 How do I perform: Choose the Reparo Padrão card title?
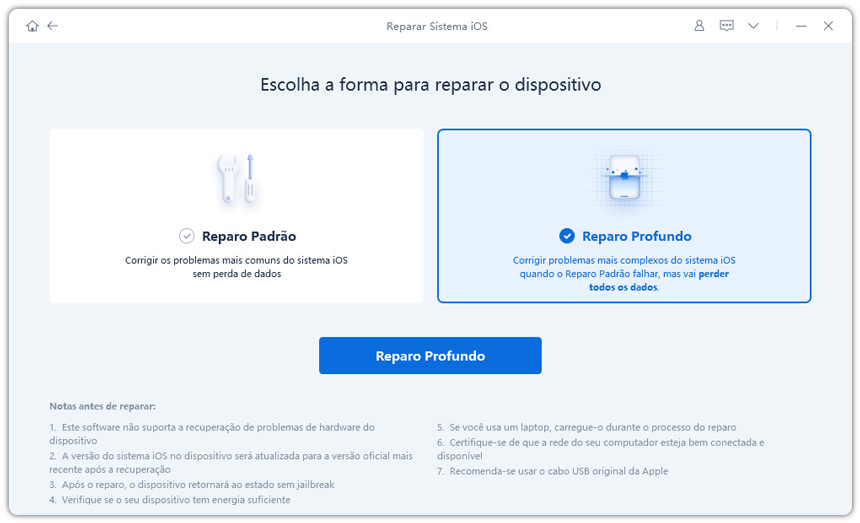point(249,236)
